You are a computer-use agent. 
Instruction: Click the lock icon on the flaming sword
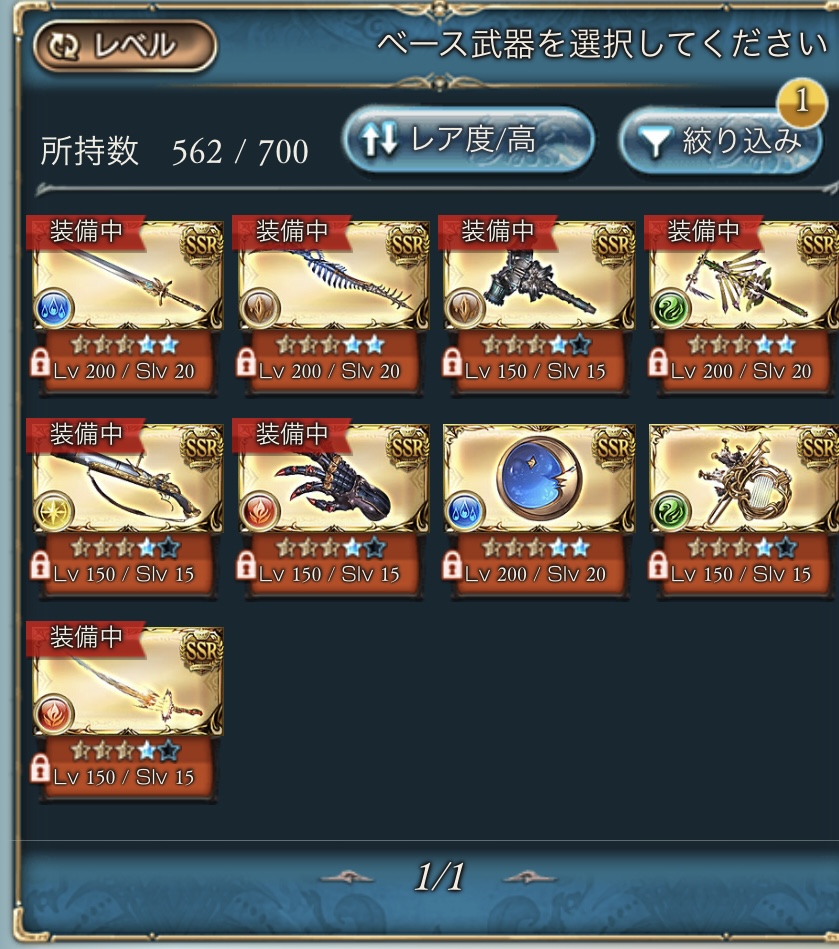point(40,769)
